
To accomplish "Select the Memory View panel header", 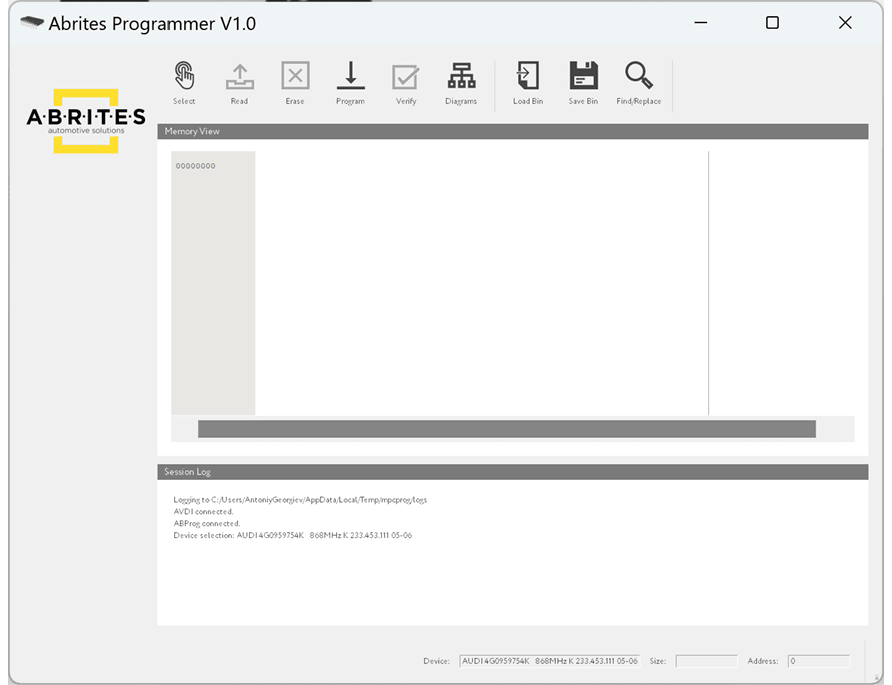I will [512, 131].
